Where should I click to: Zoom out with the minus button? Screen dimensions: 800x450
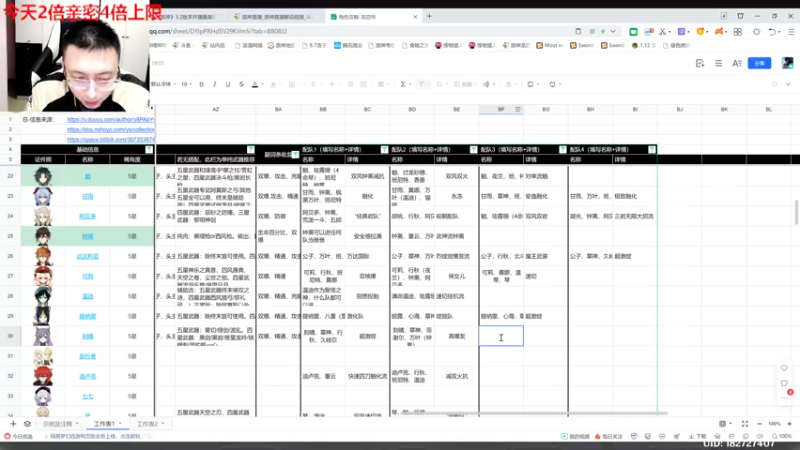tap(759, 424)
